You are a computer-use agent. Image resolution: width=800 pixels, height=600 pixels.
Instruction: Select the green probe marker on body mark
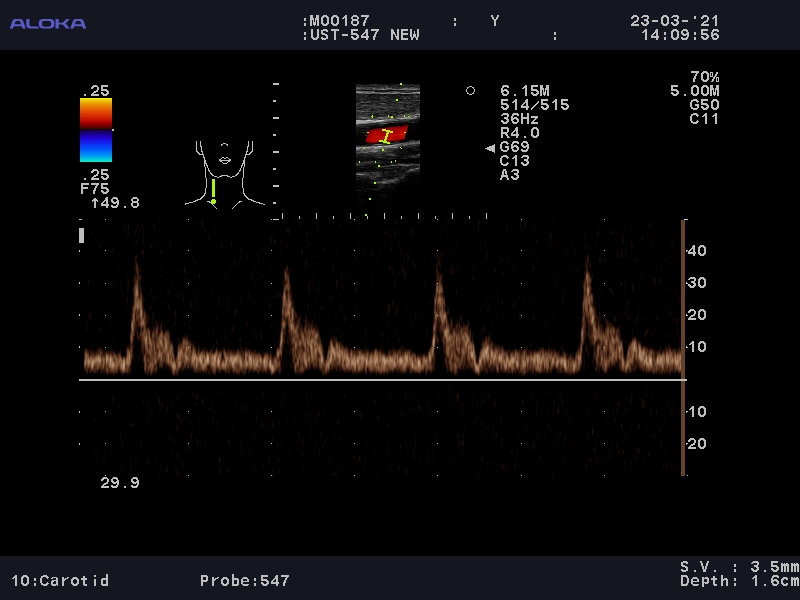[213, 190]
